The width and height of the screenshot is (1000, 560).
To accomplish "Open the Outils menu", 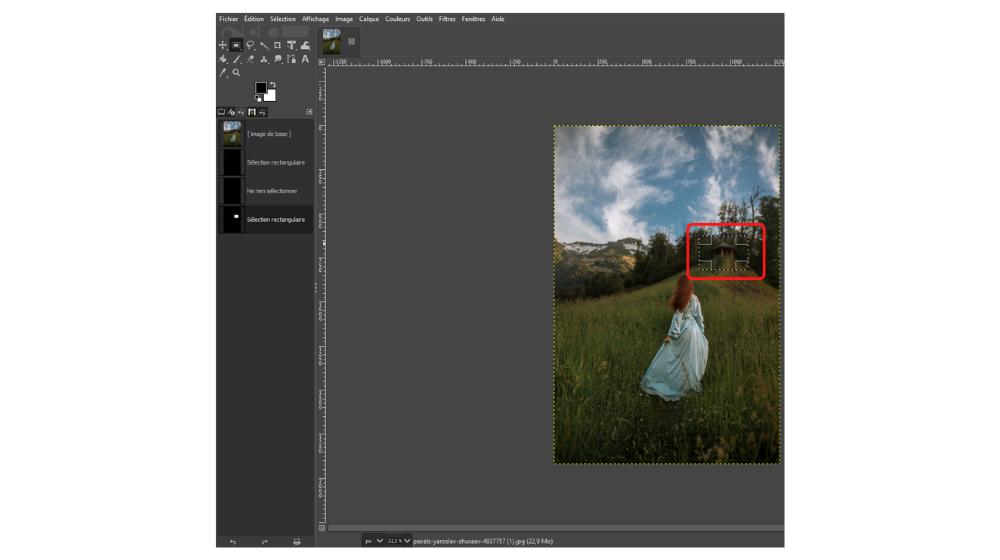I will tap(424, 19).
